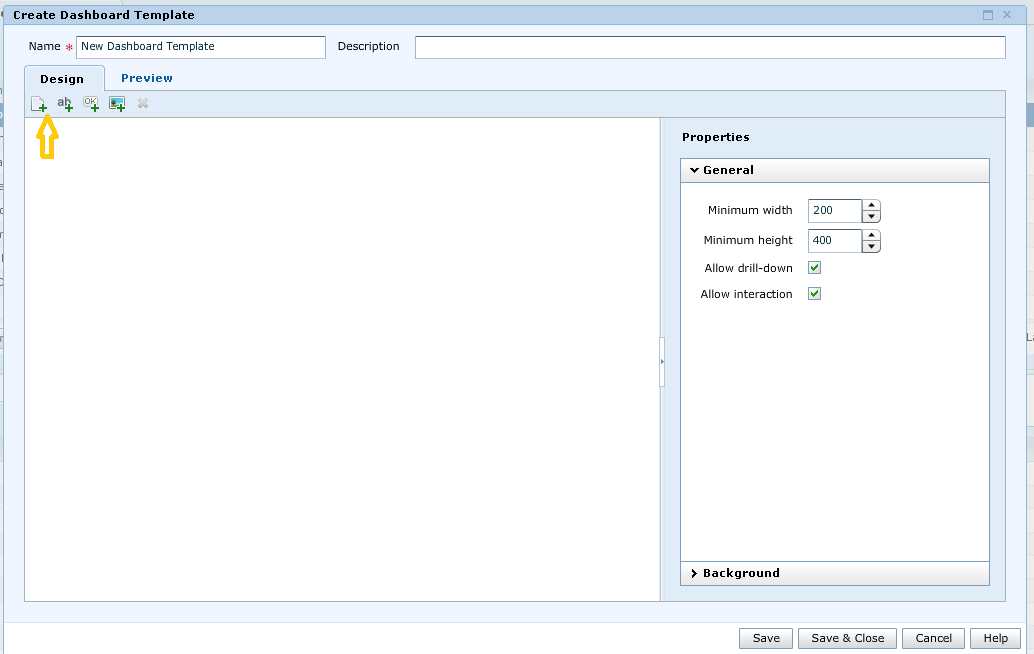The height and width of the screenshot is (654, 1034).
Task: Select the add image tool
Action: [x=116, y=103]
